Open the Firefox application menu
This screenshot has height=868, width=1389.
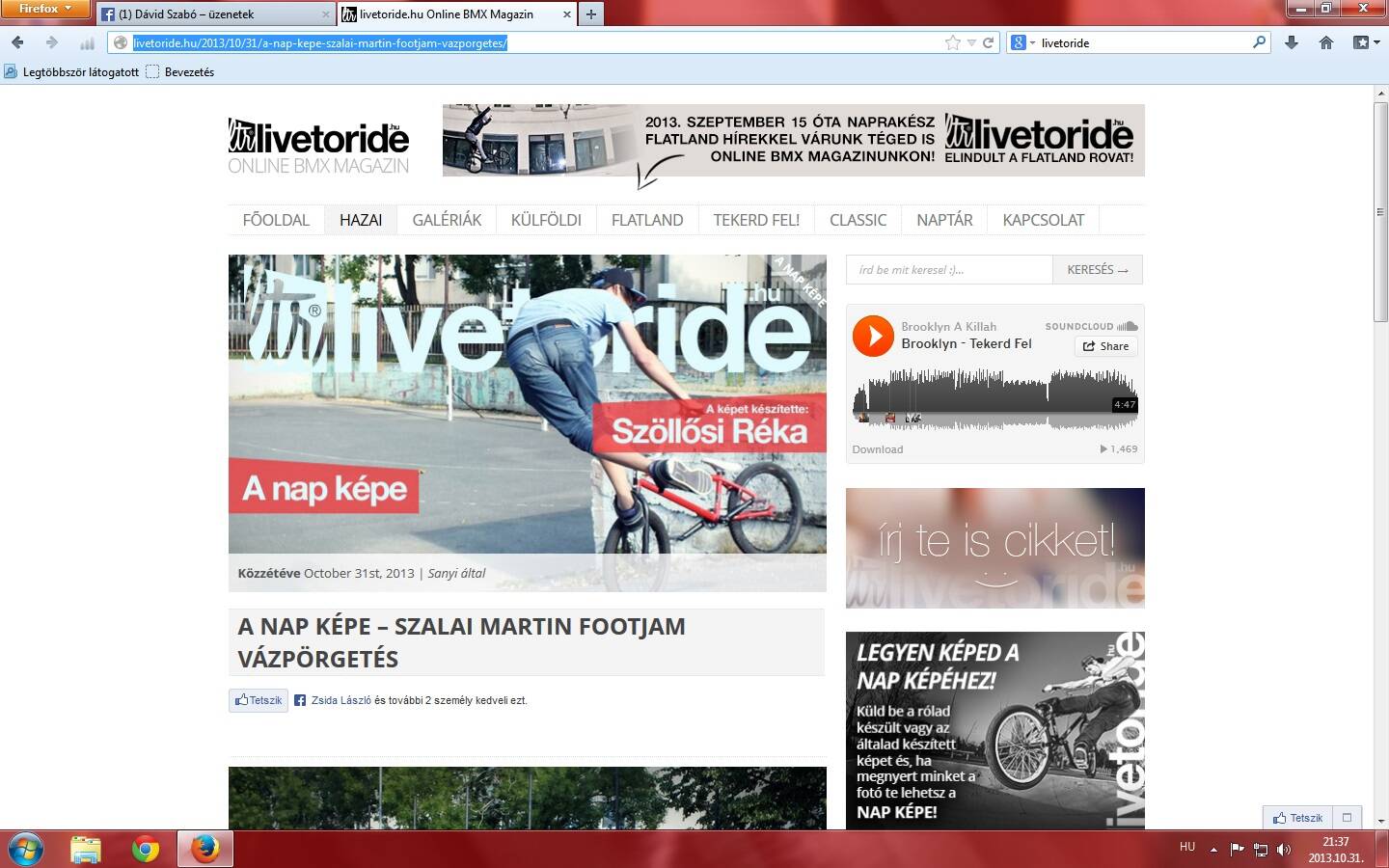pos(44,9)
